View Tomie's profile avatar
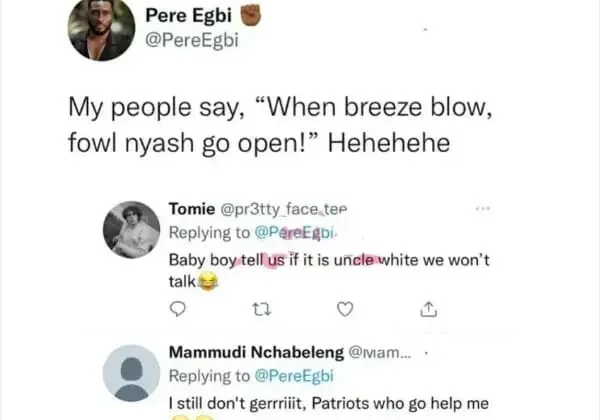The width and height of the screenshot is (600, 420). (x=132, y=229)
